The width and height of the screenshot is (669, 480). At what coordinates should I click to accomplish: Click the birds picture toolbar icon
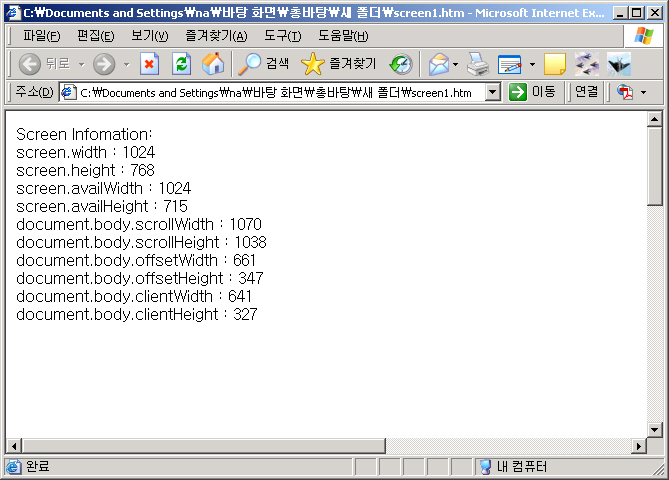(x=587, y=64)
